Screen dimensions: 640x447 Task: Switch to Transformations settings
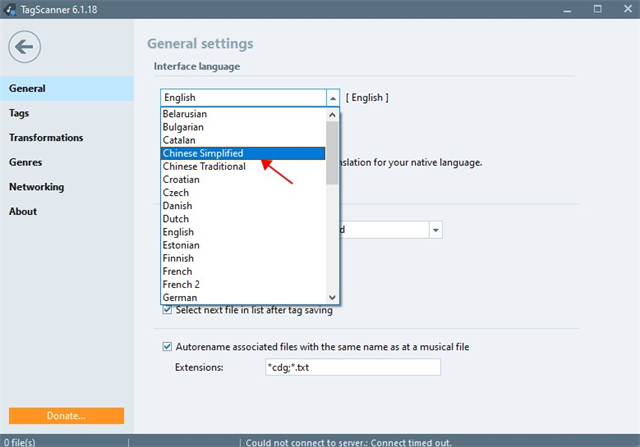point(46,138)
